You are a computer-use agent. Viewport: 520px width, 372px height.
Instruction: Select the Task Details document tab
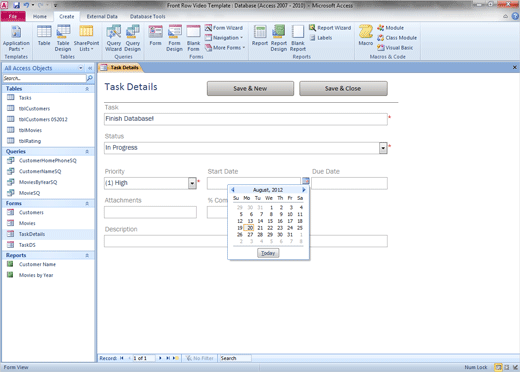click(121, 67)
